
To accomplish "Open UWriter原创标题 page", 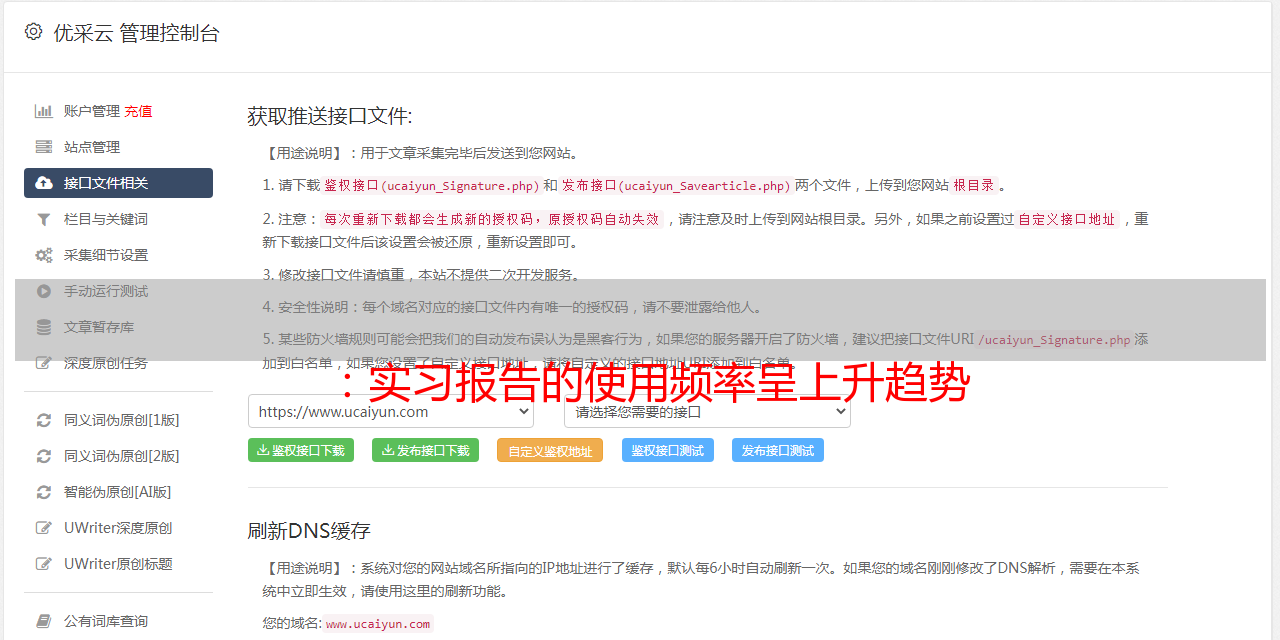I will point(118,564).
